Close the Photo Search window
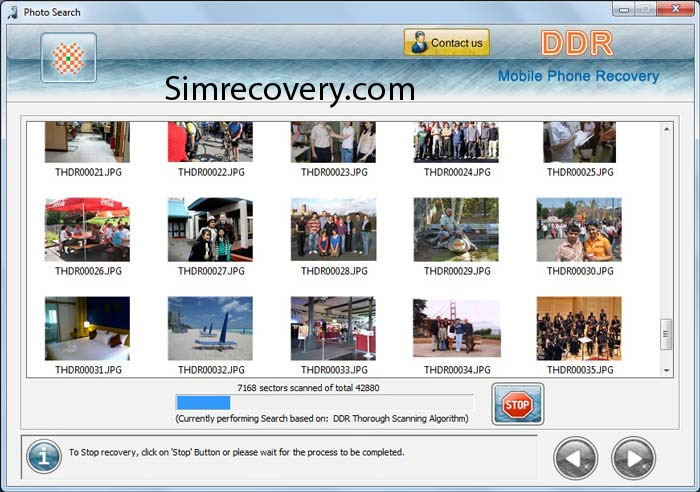Image resolution: width=700 pixels, height=492 pixels. coord(676,9)
